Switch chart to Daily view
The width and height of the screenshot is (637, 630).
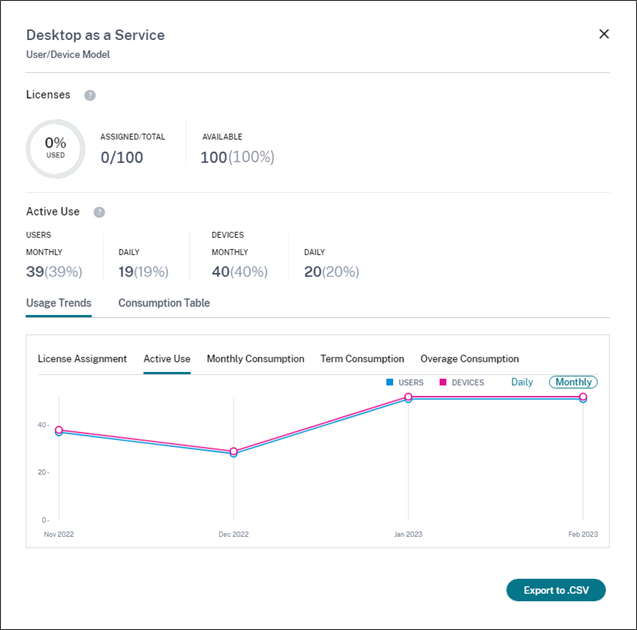pyautogui.click(x=522, y=382)
